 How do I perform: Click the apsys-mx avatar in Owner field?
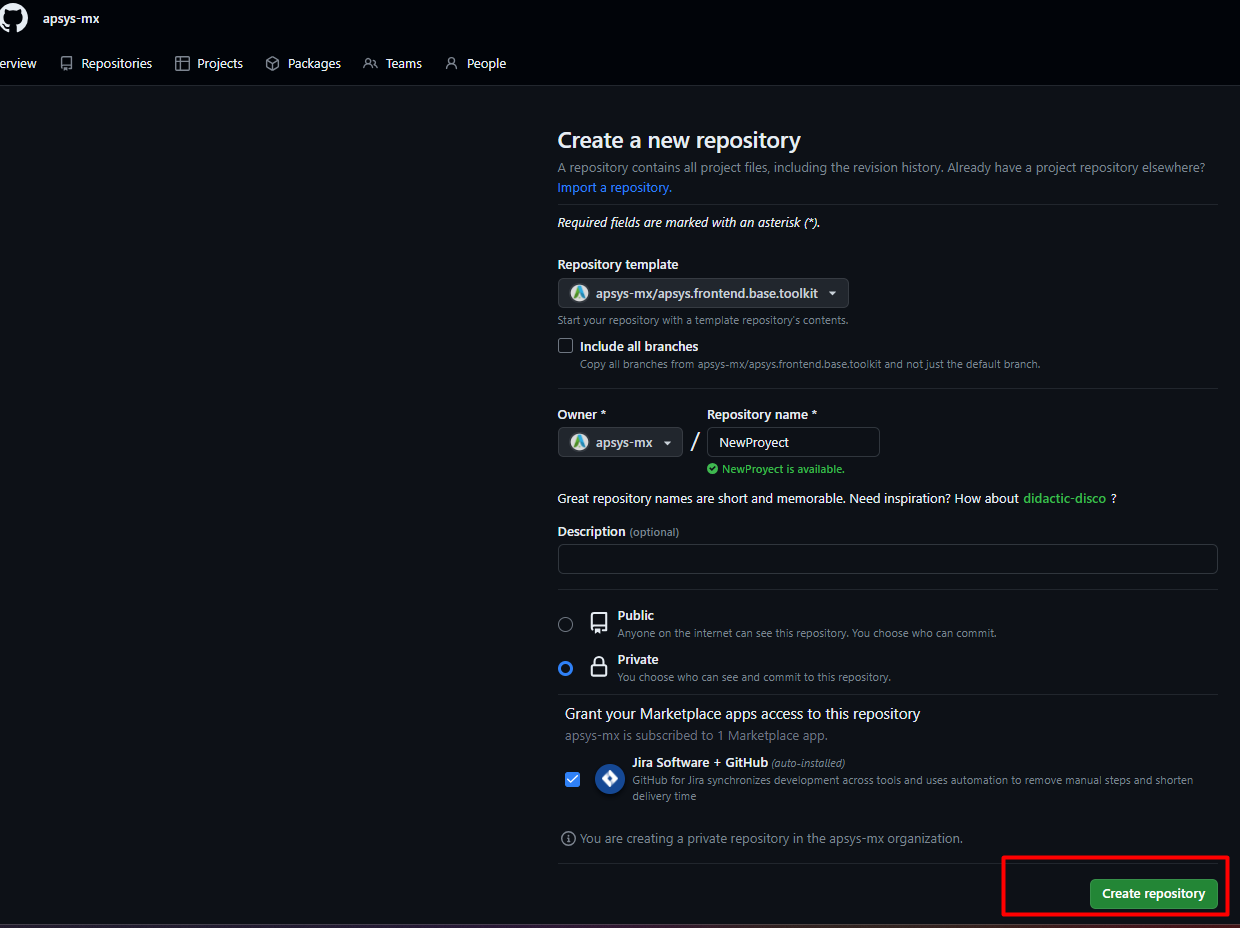click(579, 442)
